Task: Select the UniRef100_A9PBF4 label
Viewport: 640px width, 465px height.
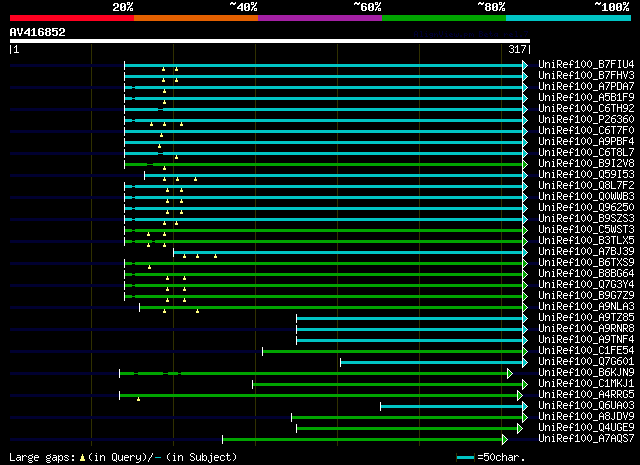Action: 586,142
